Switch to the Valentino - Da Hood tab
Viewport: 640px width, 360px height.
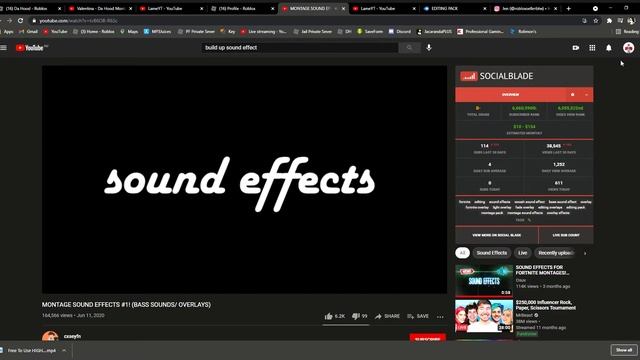tap(100, 9)
